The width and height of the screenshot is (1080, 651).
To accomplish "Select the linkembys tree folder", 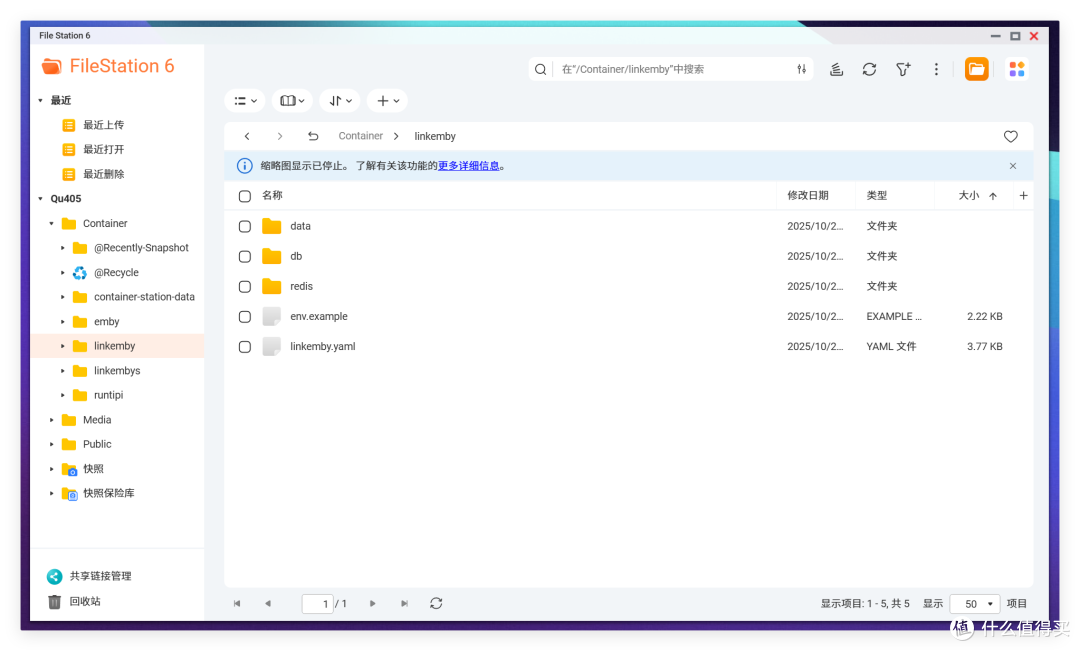I will 116,371.
